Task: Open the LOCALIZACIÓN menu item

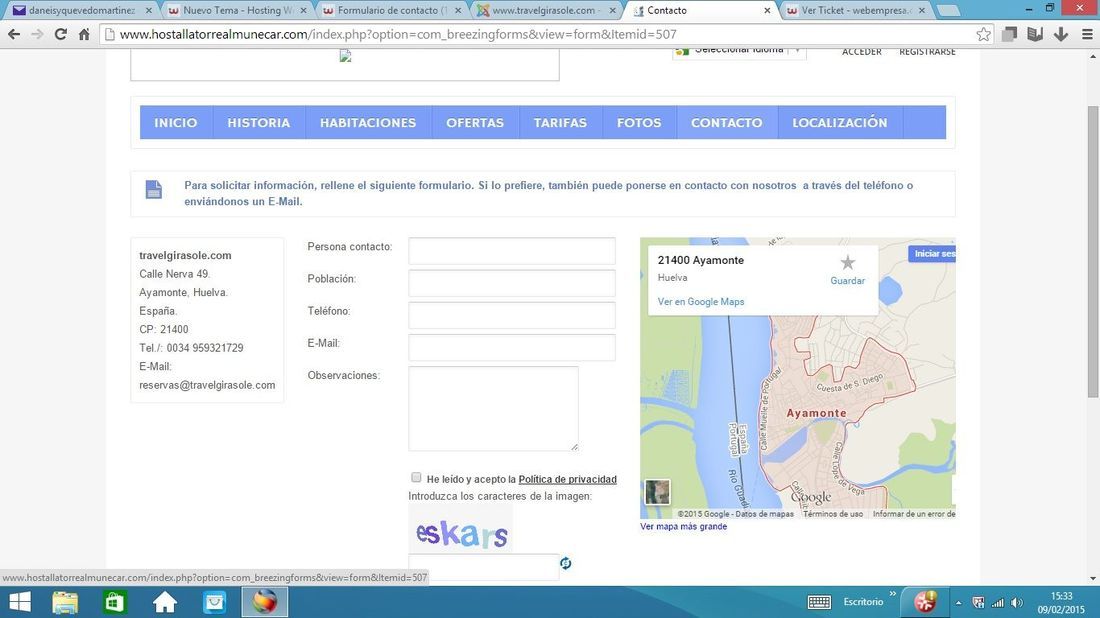Action: coord(840,123)
